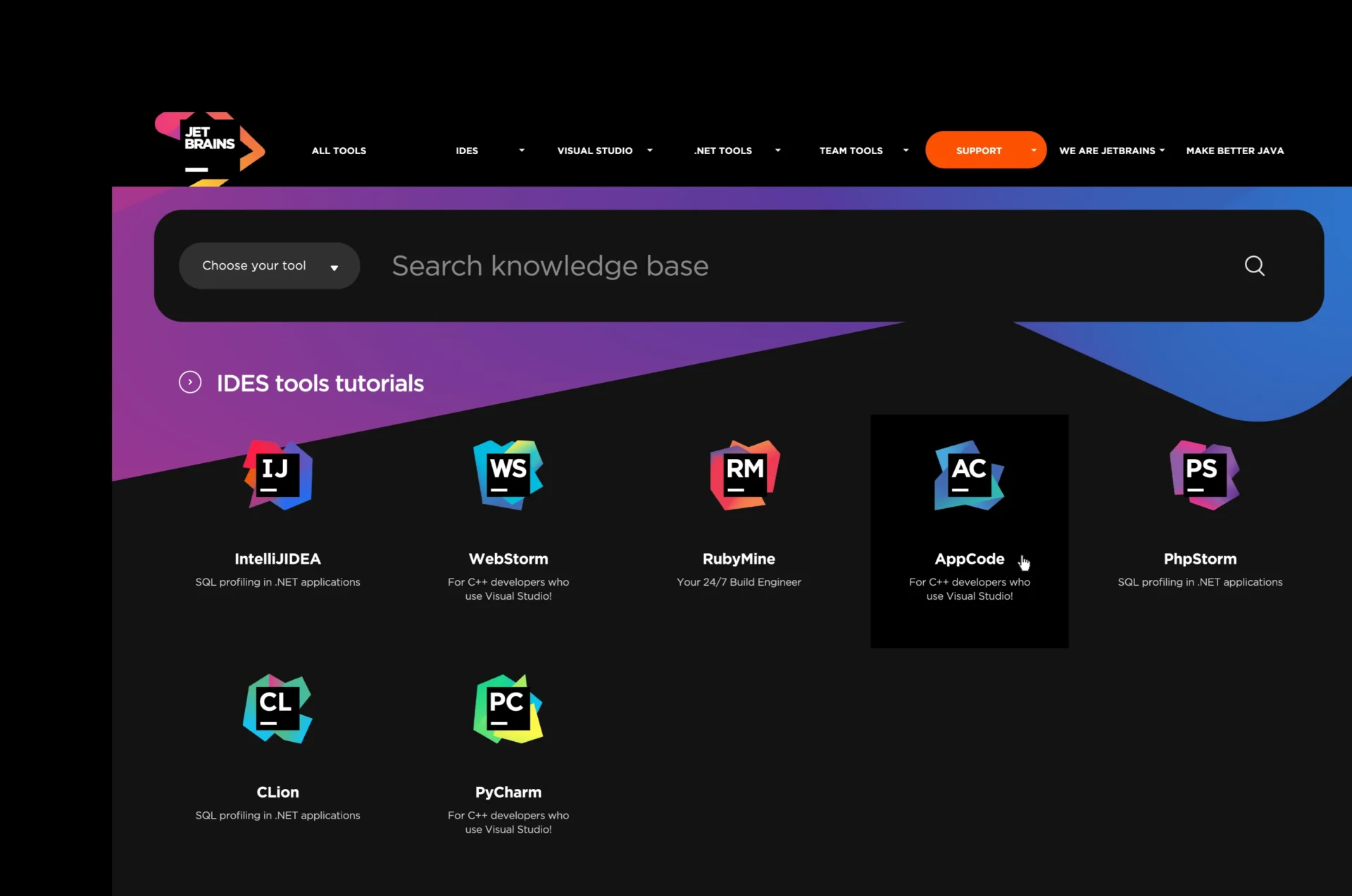Open the CLion CL icon

coord(278,709)
